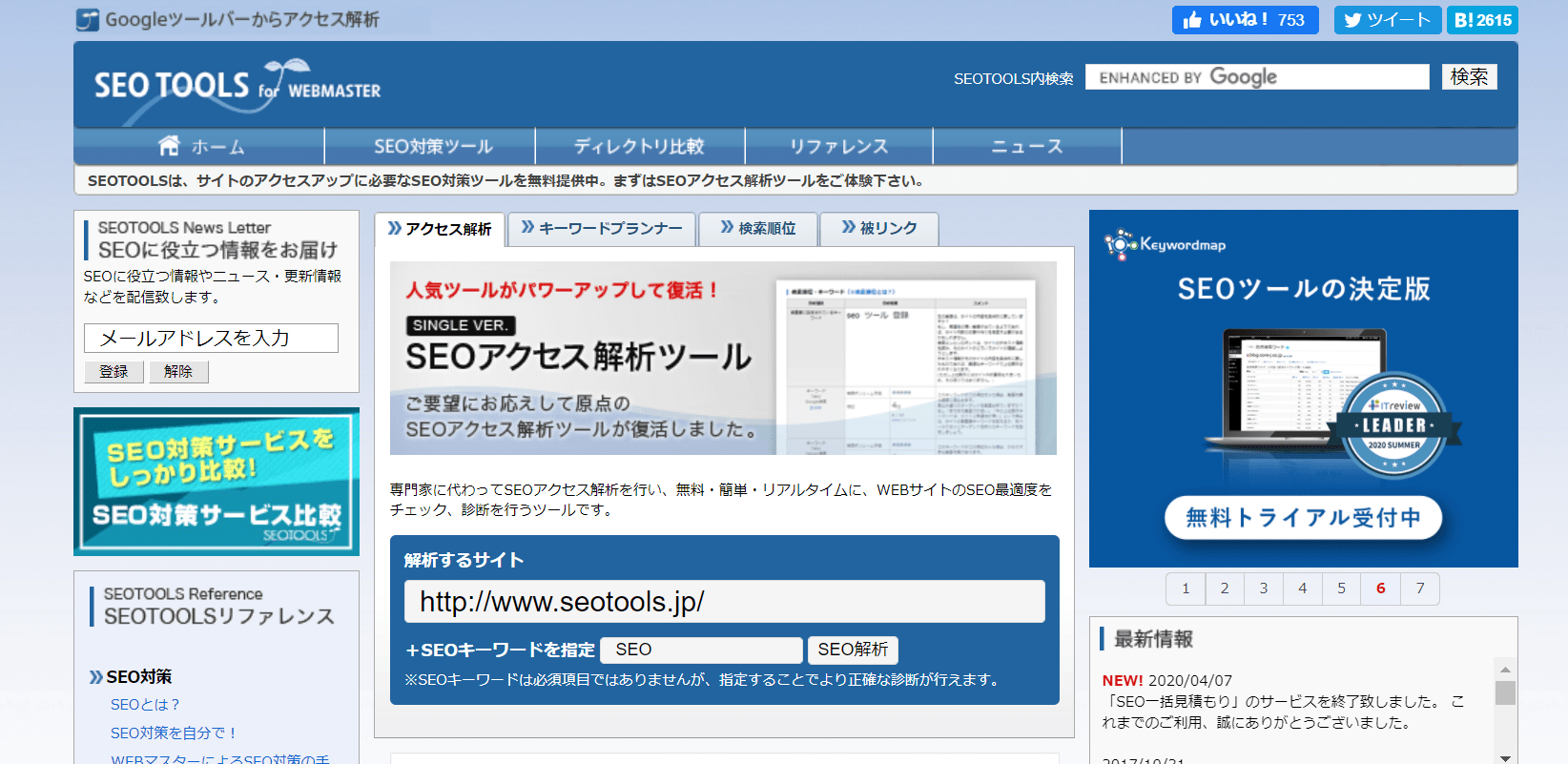Go to banner slide 1

[x=1186, y=588]
